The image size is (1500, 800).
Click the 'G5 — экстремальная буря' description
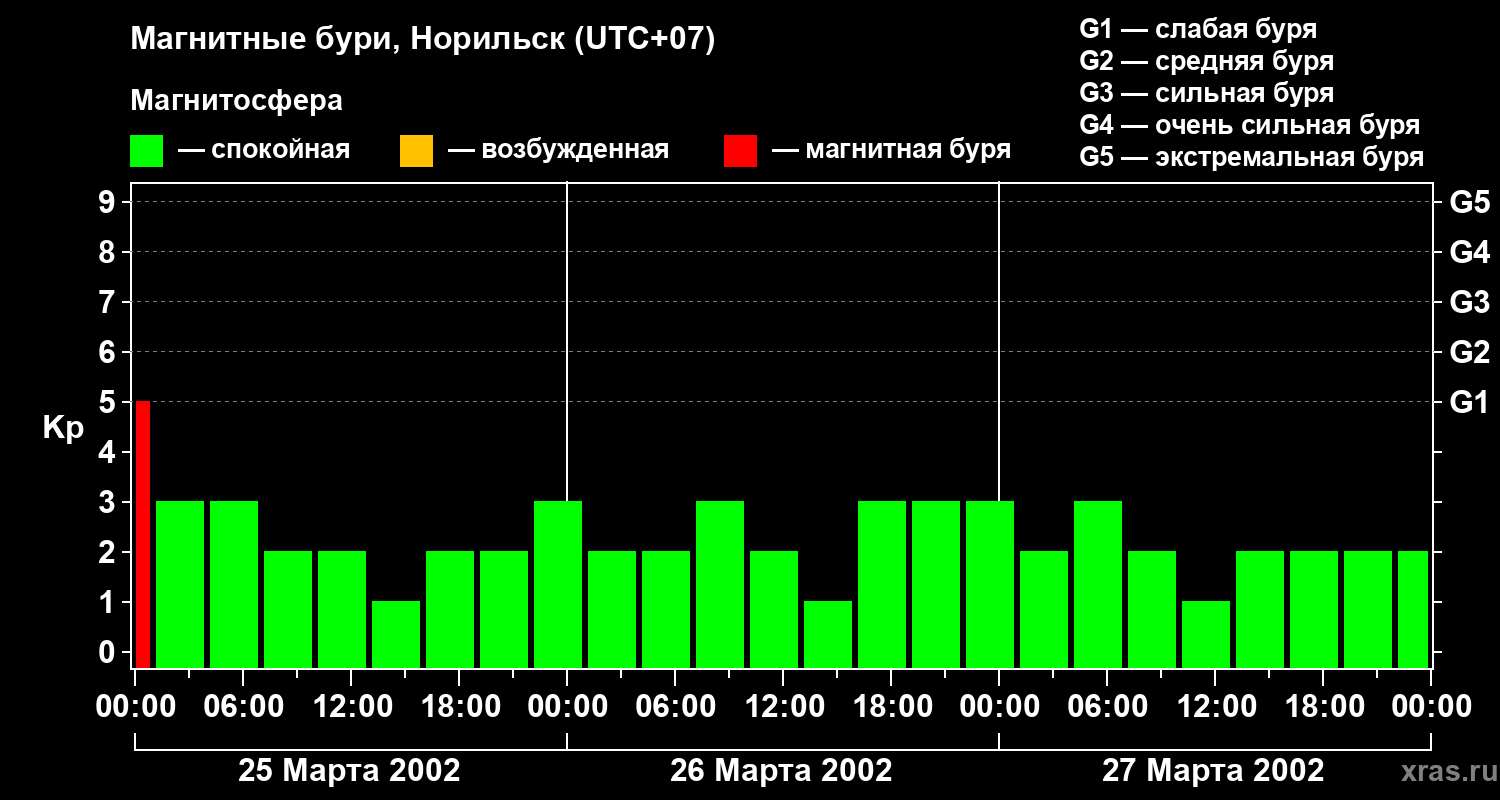coord(1252,157)
